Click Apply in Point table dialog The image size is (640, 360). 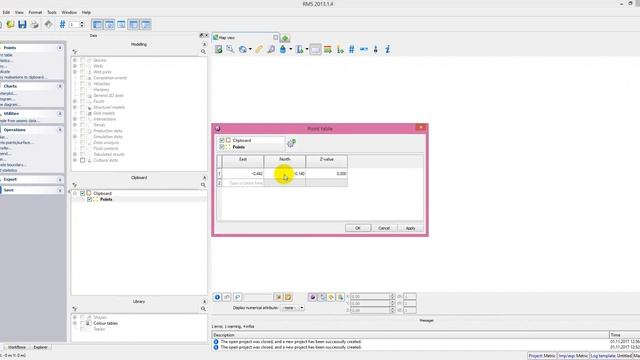pyautogui.click(x=410, y=228)
